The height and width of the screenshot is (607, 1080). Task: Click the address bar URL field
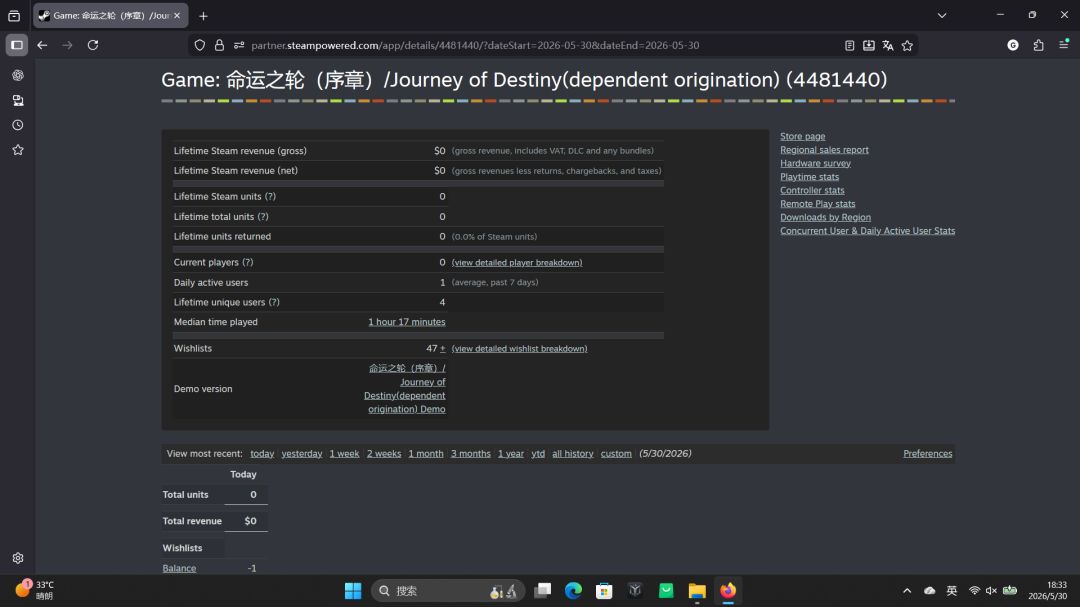(475, 45)
